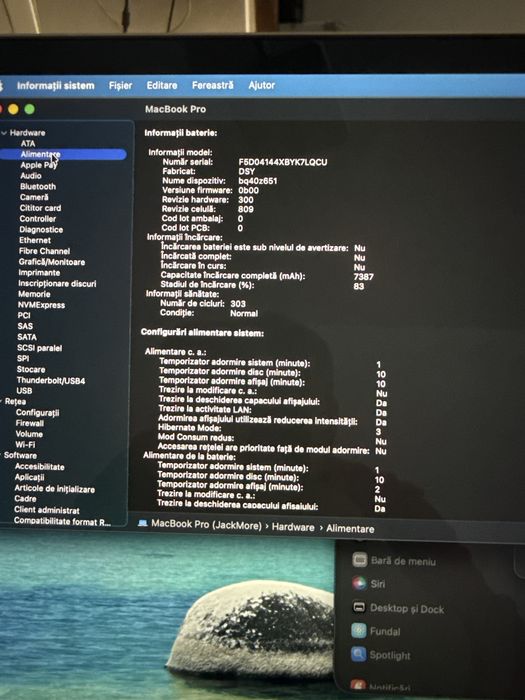Viewport: 525px width, 700px height.
Task: Select Controller in the sidebar
Action: click(x=38, y=219)
